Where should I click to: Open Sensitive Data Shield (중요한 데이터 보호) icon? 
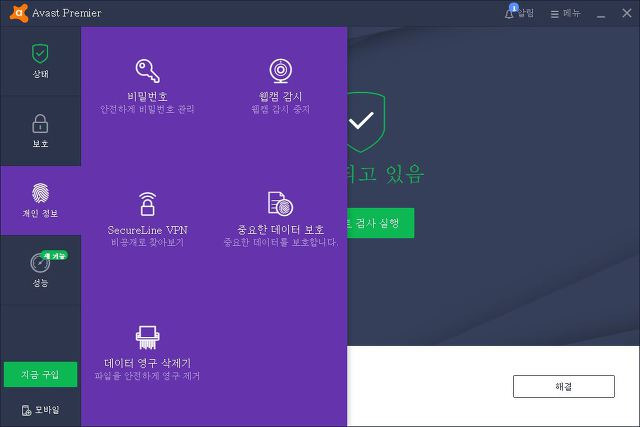[280, 204]
